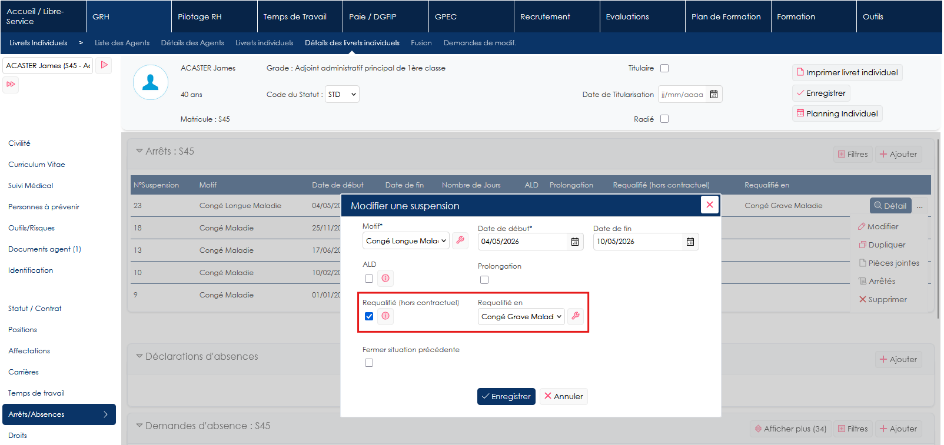The image size is (944, 445).
Task: Open the Evaluations menu
Action: 642,17
